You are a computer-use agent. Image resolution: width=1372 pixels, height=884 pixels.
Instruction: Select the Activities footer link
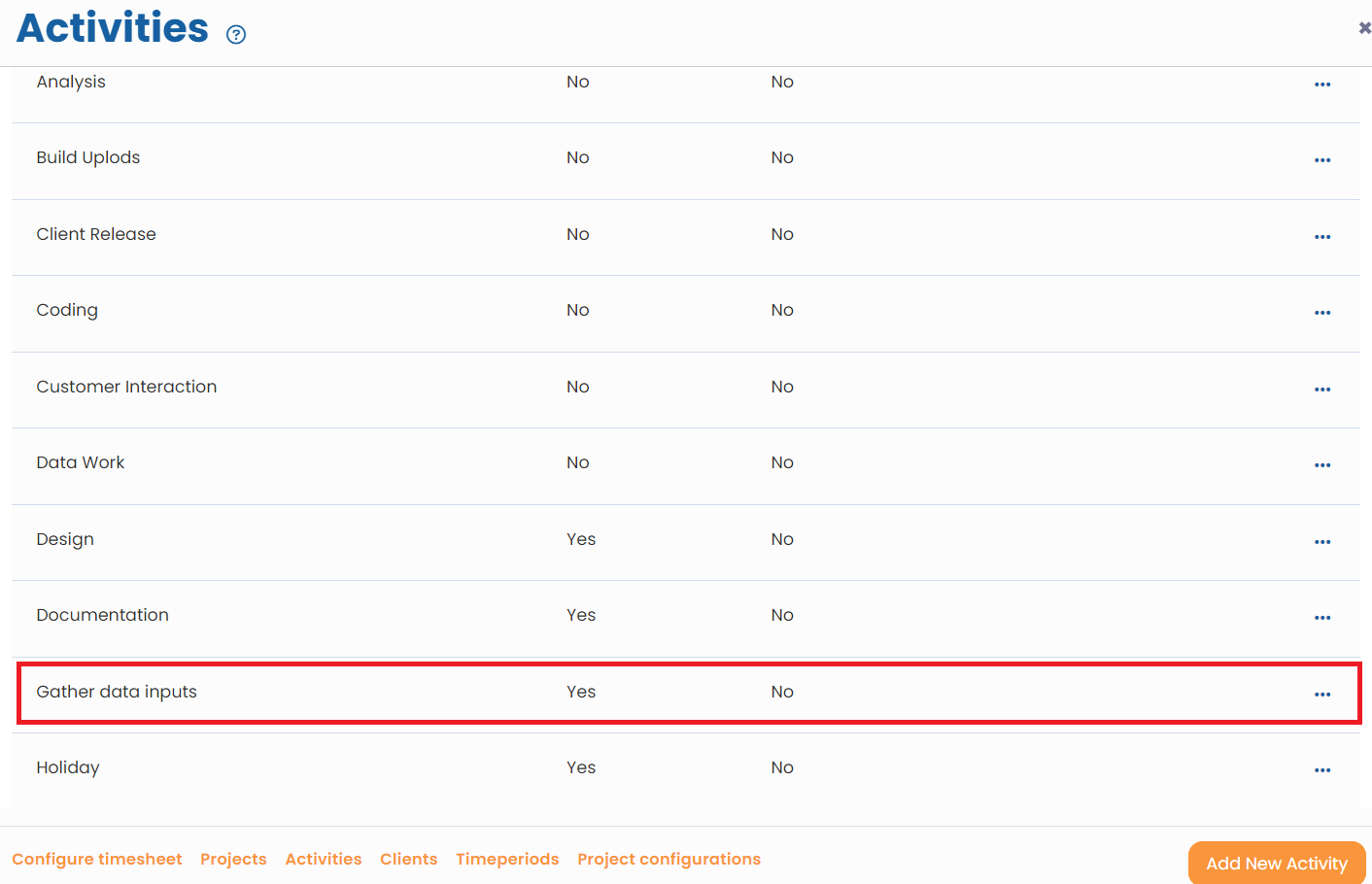(x=324, y=859)
